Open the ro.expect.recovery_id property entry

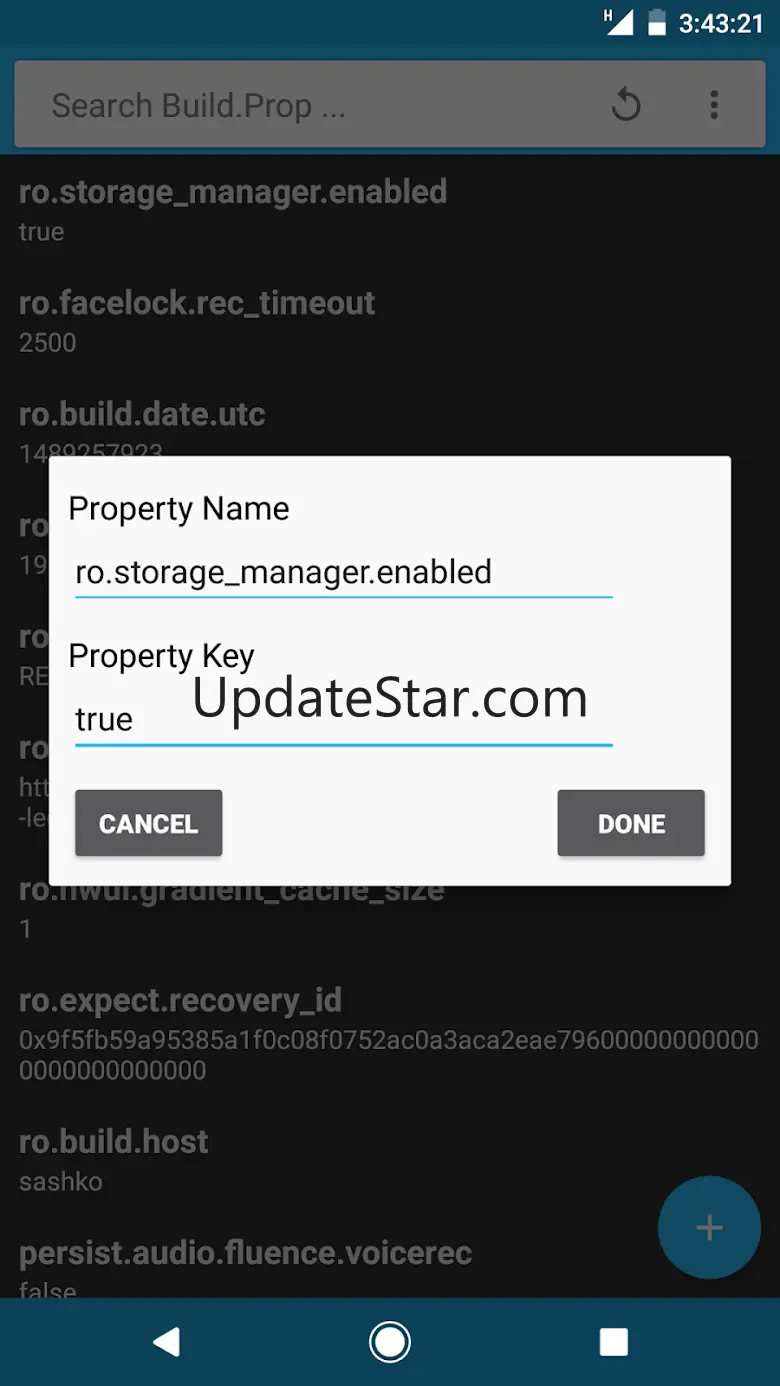point(390,1033)
